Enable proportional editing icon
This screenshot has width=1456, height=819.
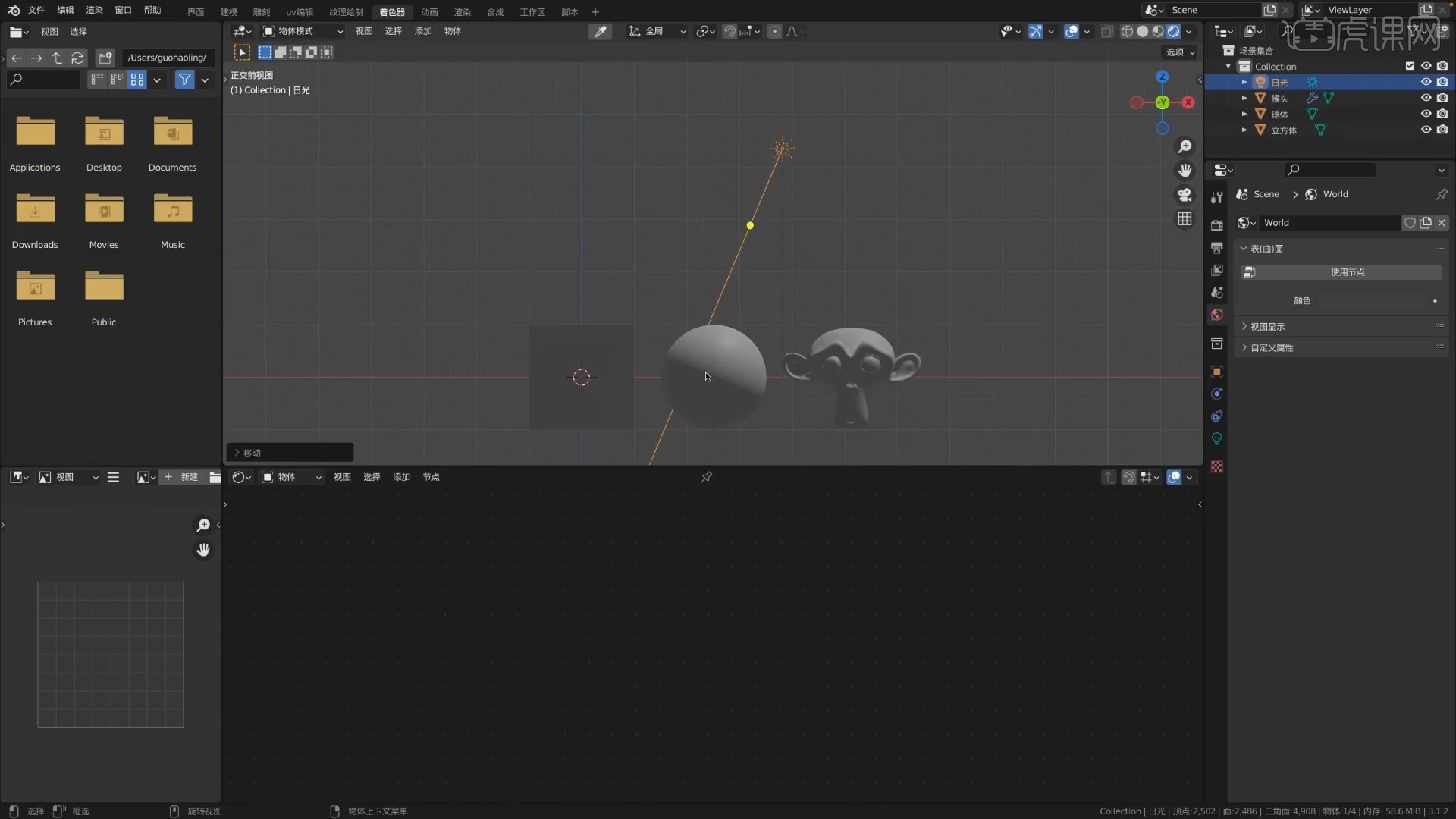coord(775,31)
